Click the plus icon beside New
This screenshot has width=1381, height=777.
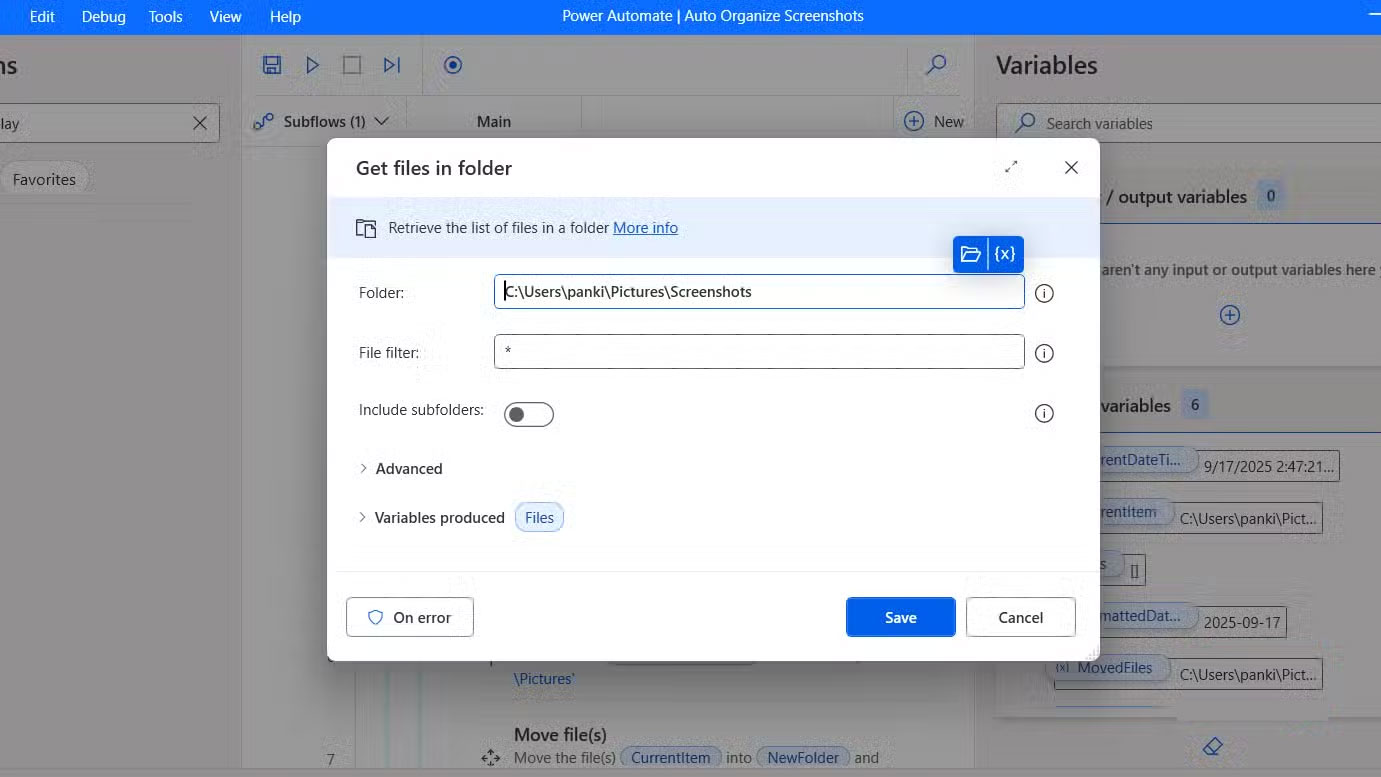tap(913, 121)
